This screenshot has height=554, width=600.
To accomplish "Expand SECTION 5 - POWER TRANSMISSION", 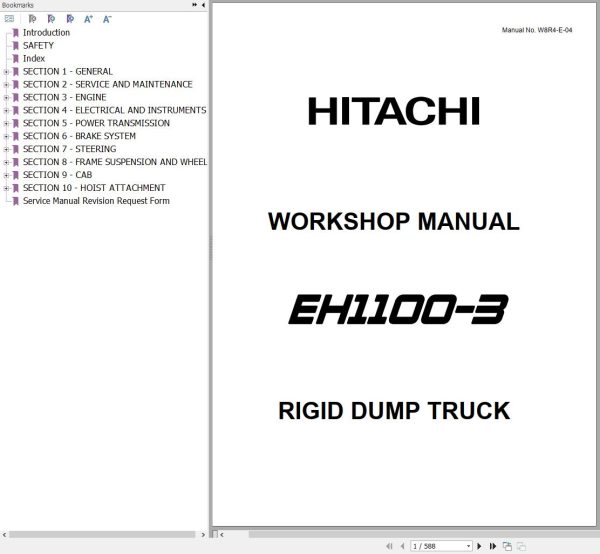I will [x=6, y=124].
